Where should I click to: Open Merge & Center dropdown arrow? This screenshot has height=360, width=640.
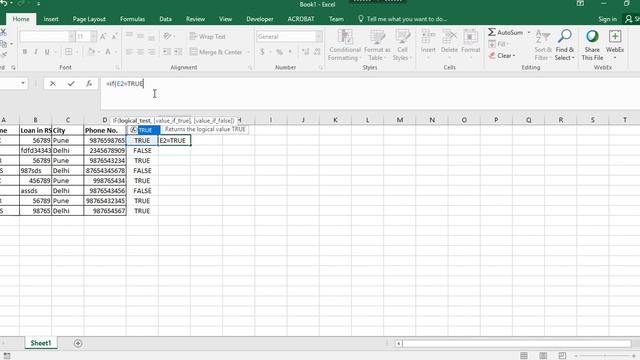pos(248,52)
